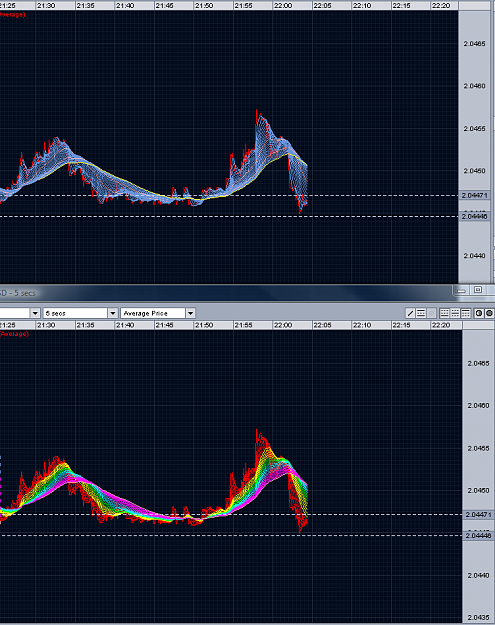Click the greyed-out delete drawing icon

[x=432, y=313]
